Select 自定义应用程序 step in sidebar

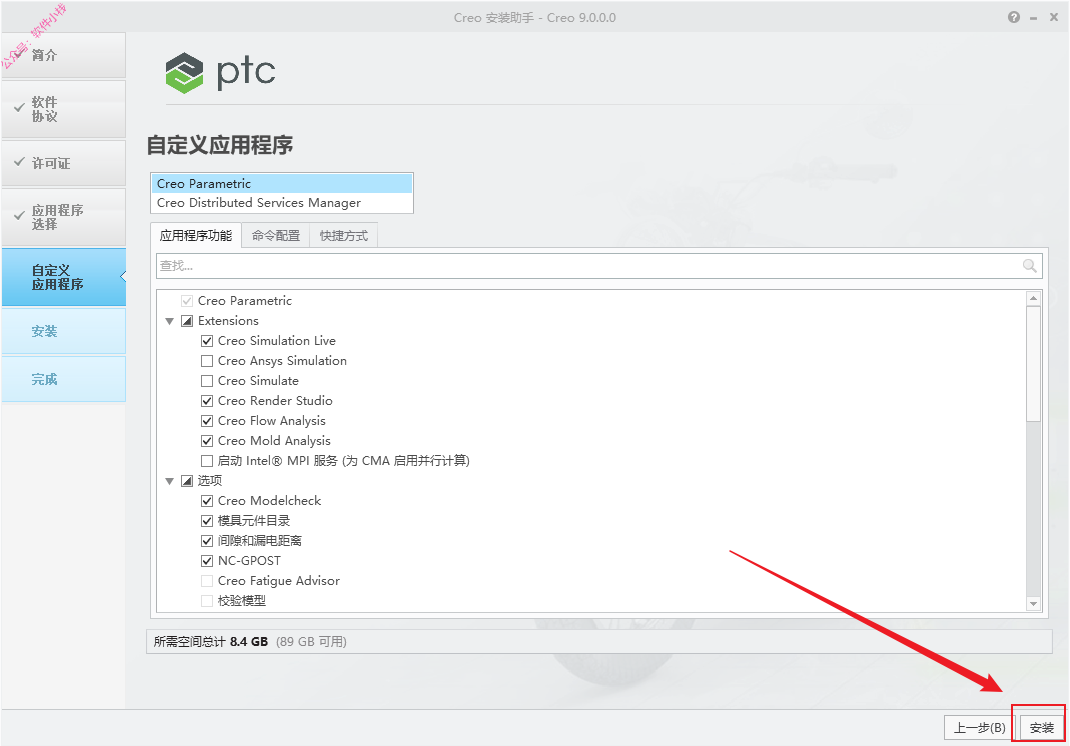[x=63, y=277]
